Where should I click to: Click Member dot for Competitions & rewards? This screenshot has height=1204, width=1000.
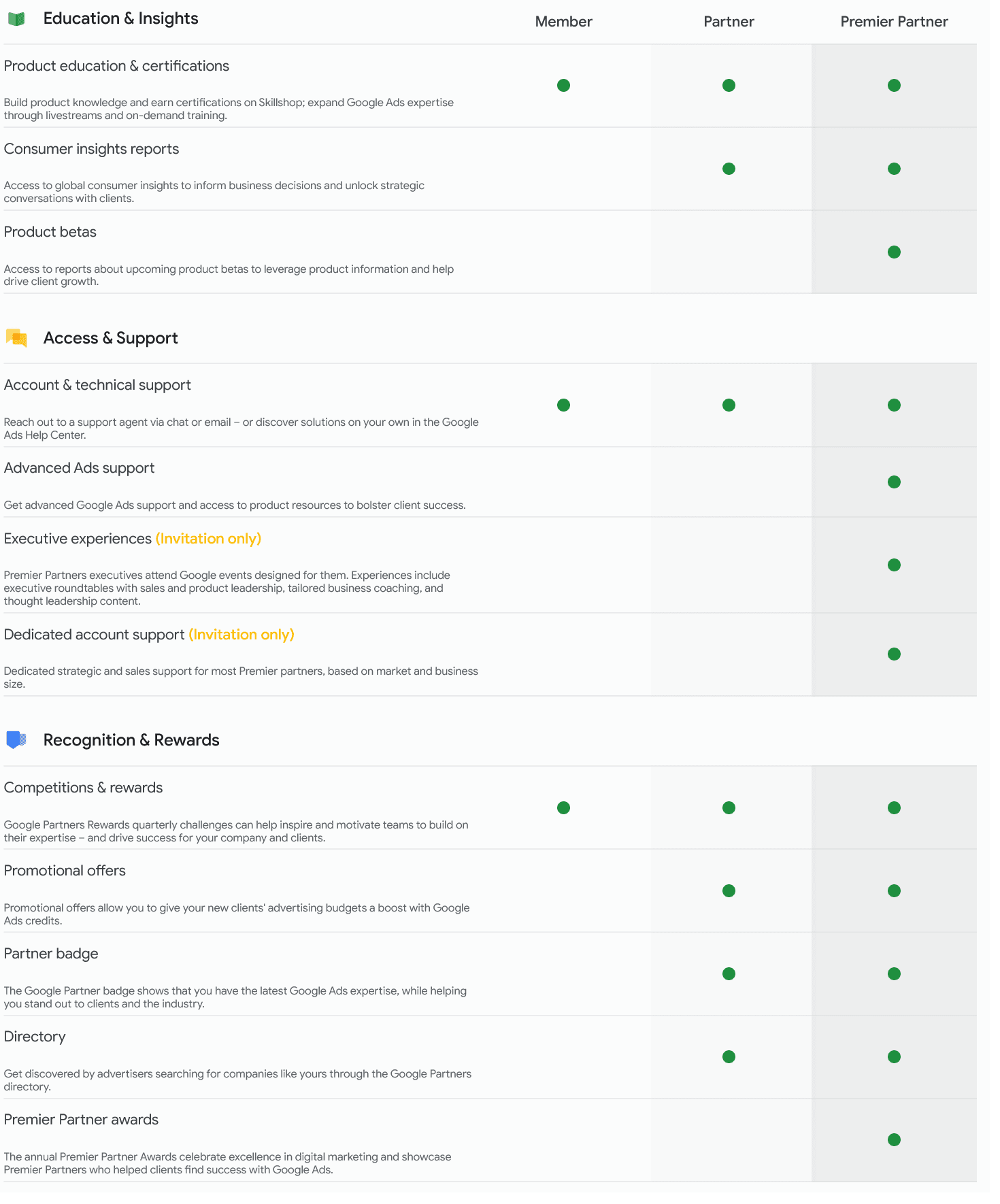click(563, 808)
